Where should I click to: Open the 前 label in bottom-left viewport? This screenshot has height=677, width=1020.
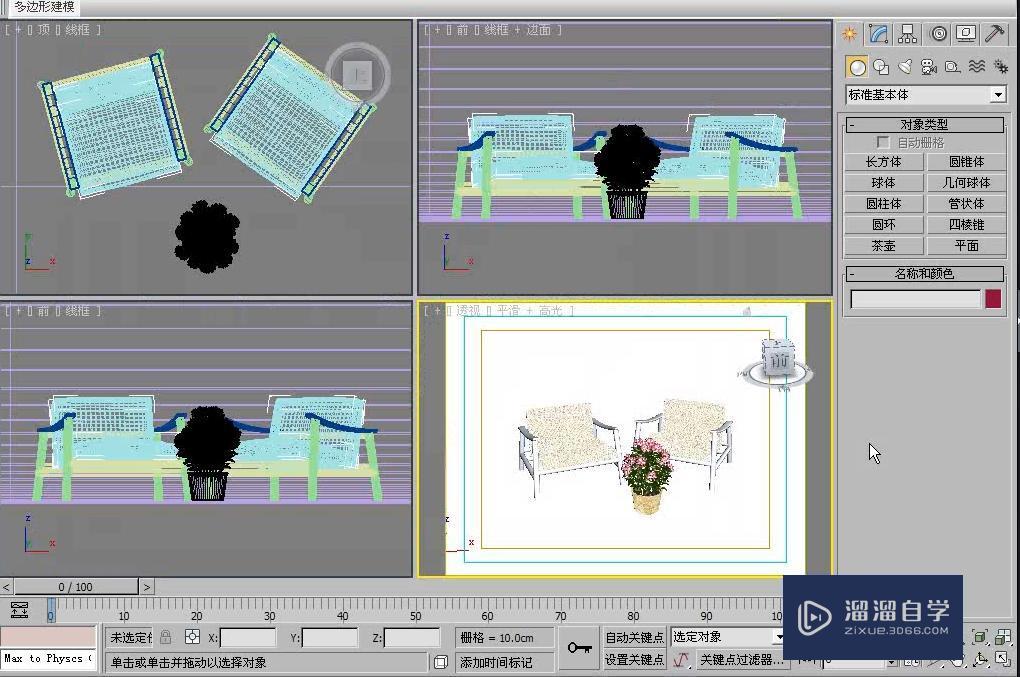point(43,311)
